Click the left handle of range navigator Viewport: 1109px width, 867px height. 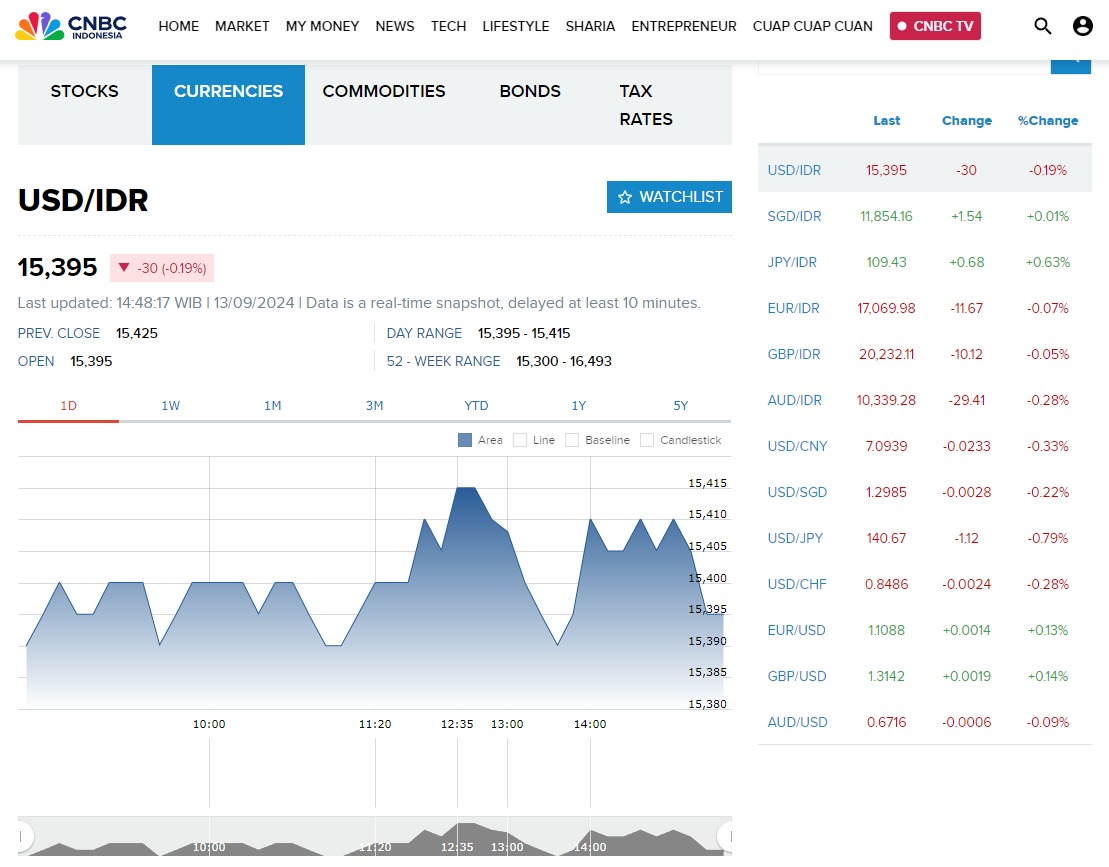point(24,837)
